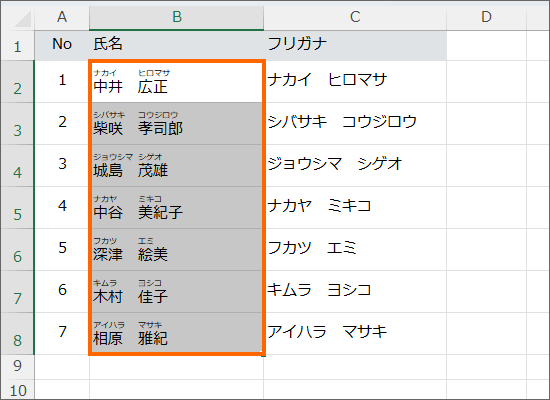Click cell with name 柴咲 孝司郎

[176, 124]
